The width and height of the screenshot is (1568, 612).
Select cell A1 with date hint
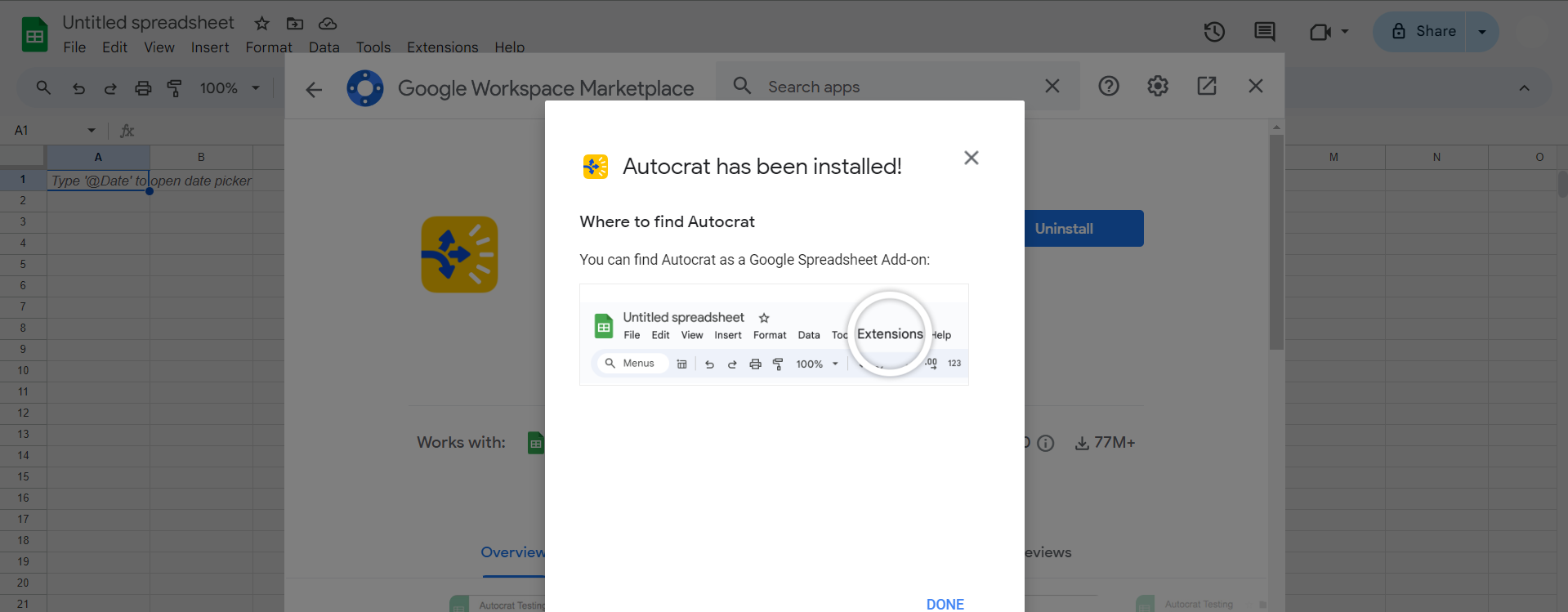(x=98, y=181)
